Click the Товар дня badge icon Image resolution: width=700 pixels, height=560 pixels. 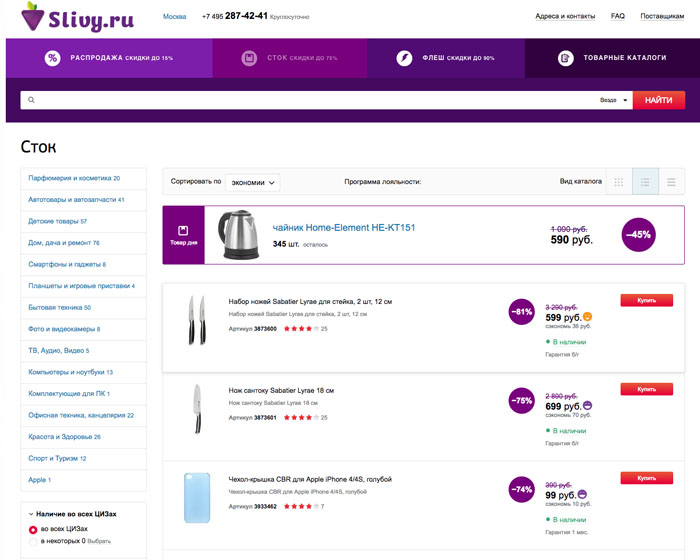(x=183, y=230)
